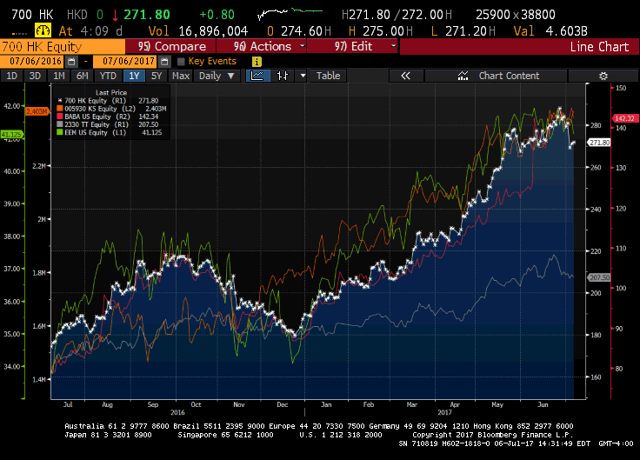Screen dimensions: 640x460
Task: Open chart settings gear icon
Action: coord(603,76)
